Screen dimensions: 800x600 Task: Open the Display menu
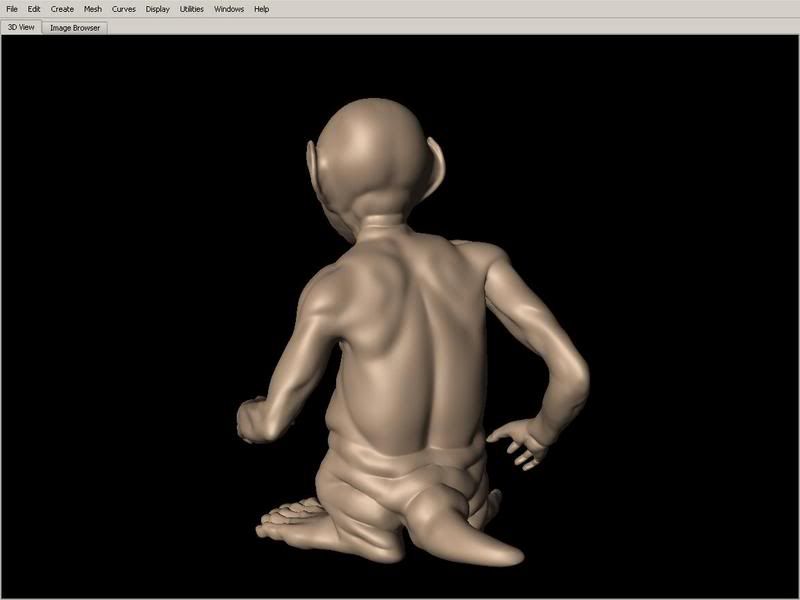[x=158, y=9]
